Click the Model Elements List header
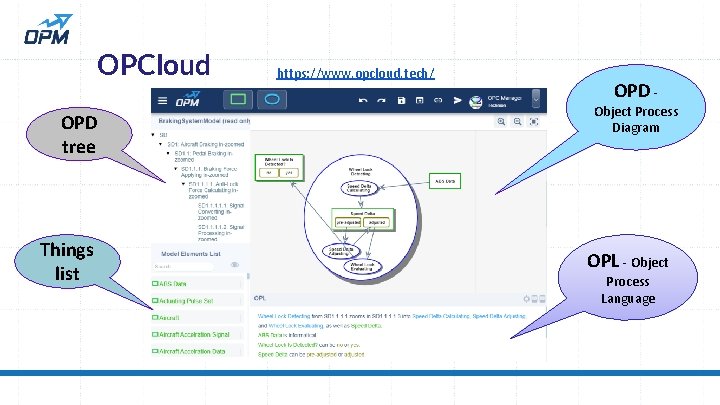 tap(191, 253)
